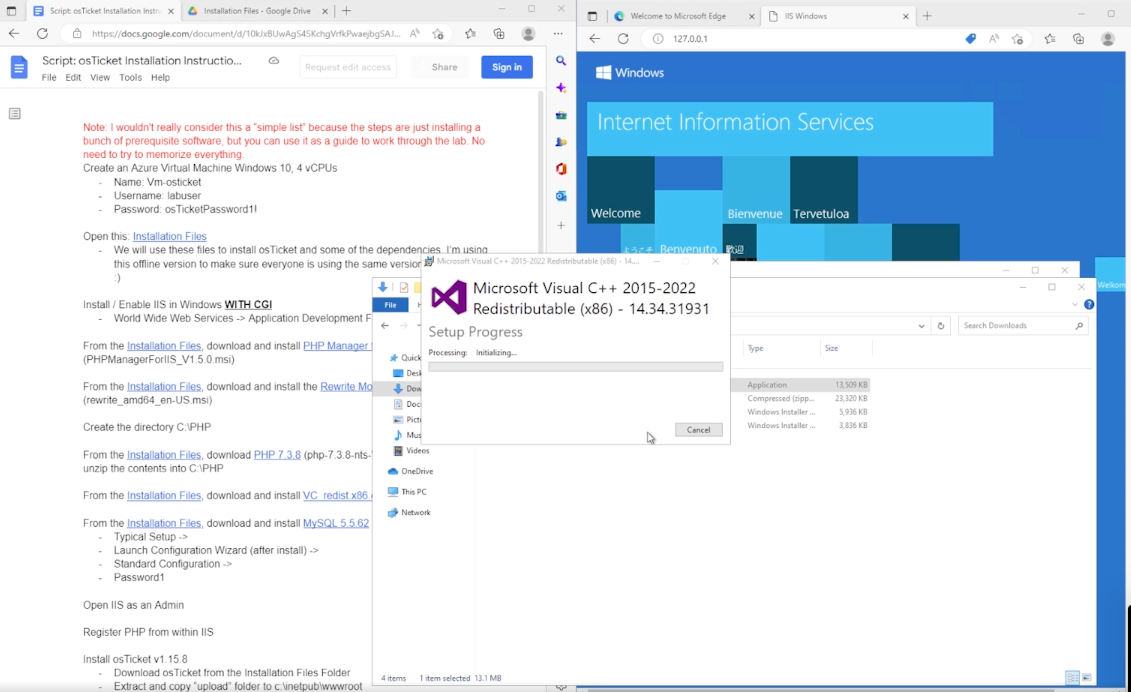Screen dimensions: 1131x692
Task: Click the Tervetuloa tile on the IIS page
Action: pos(824,190)
